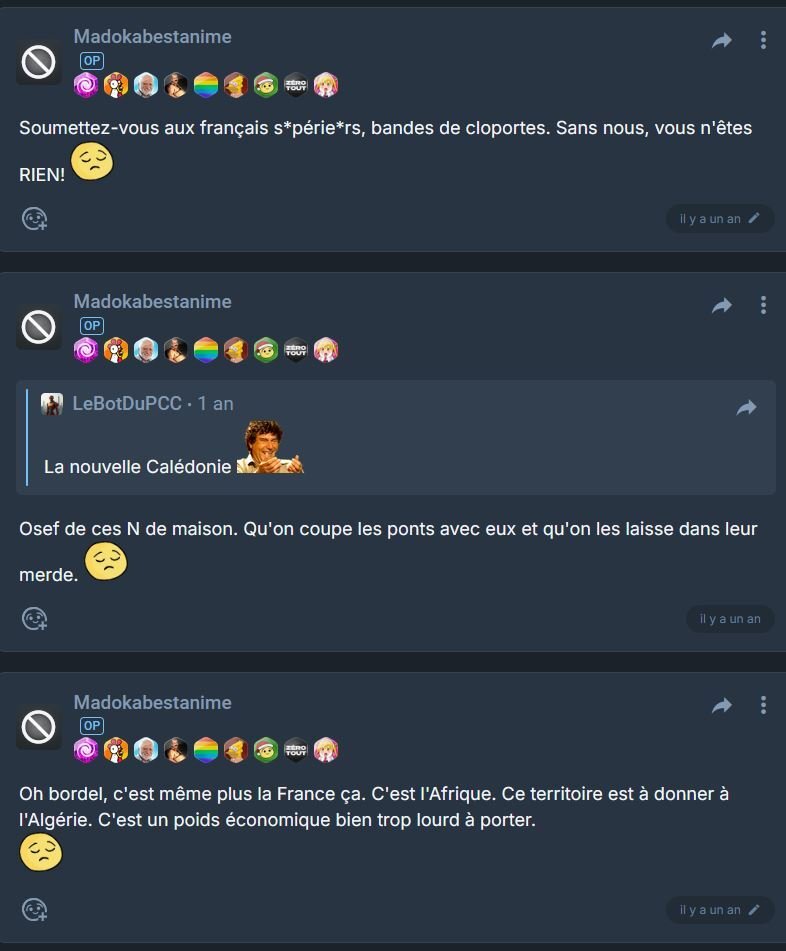Viewport: 786px width, 951px height.
Task: Share the quoted LeBotDuPCC message
Action: [747, 408]
